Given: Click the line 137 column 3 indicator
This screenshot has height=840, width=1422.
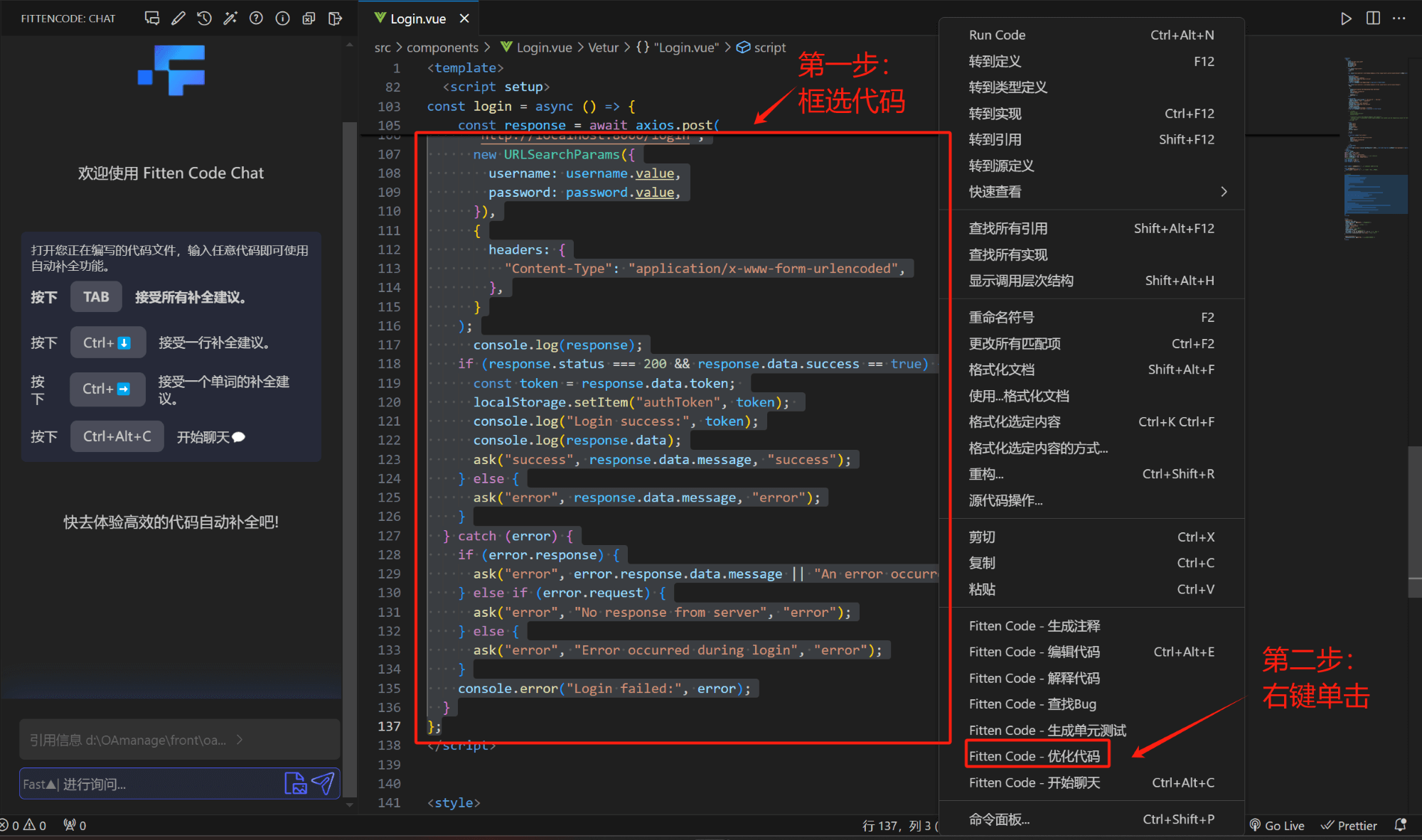Looking at the screenshot, I should 899,826.
